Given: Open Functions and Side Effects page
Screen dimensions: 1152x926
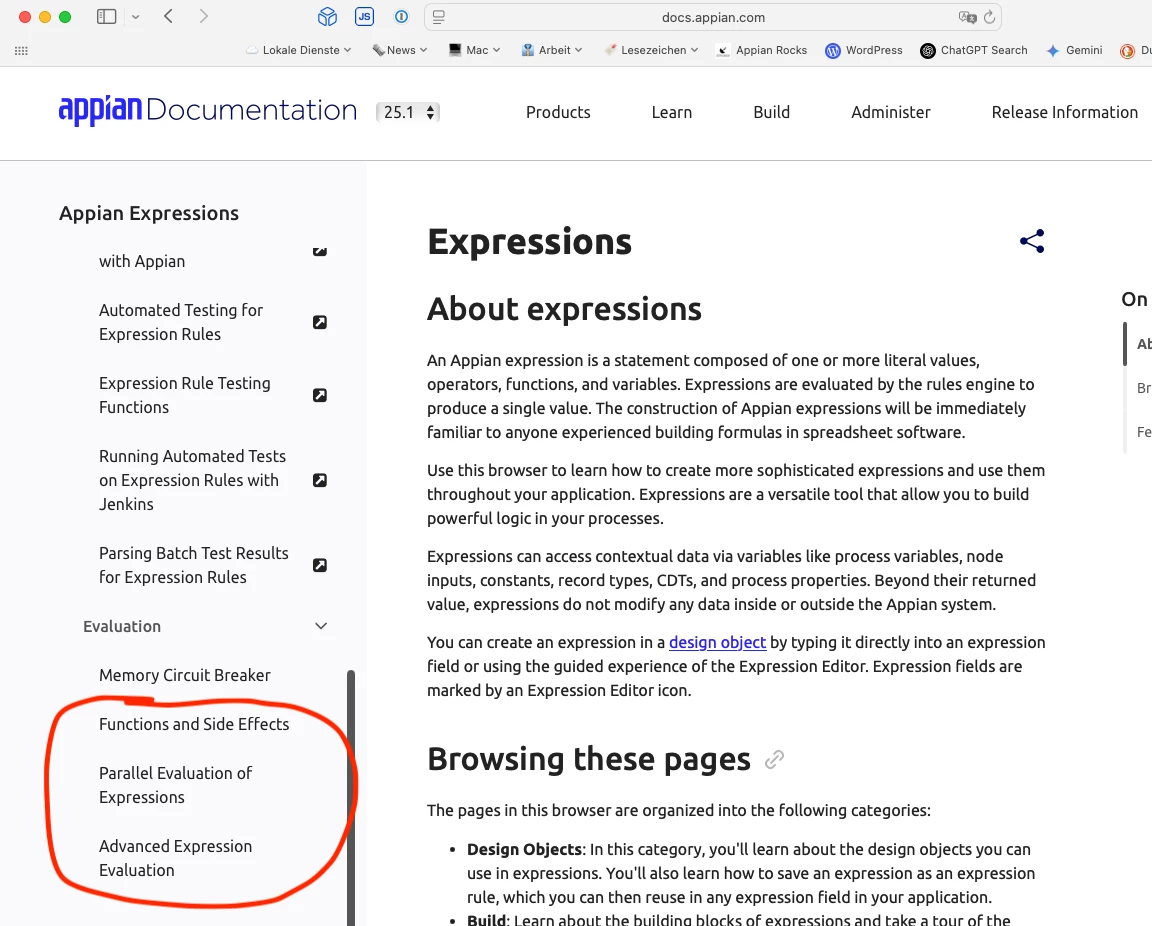Looking at the screenshot, I should 194,724.
